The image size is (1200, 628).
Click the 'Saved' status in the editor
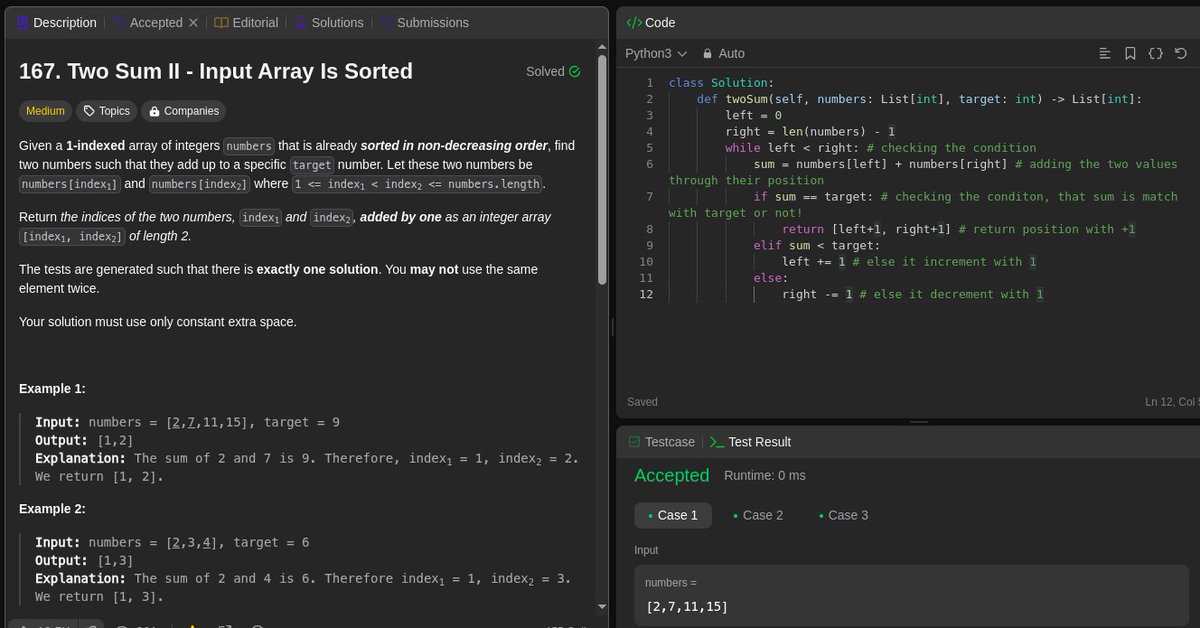643,402
